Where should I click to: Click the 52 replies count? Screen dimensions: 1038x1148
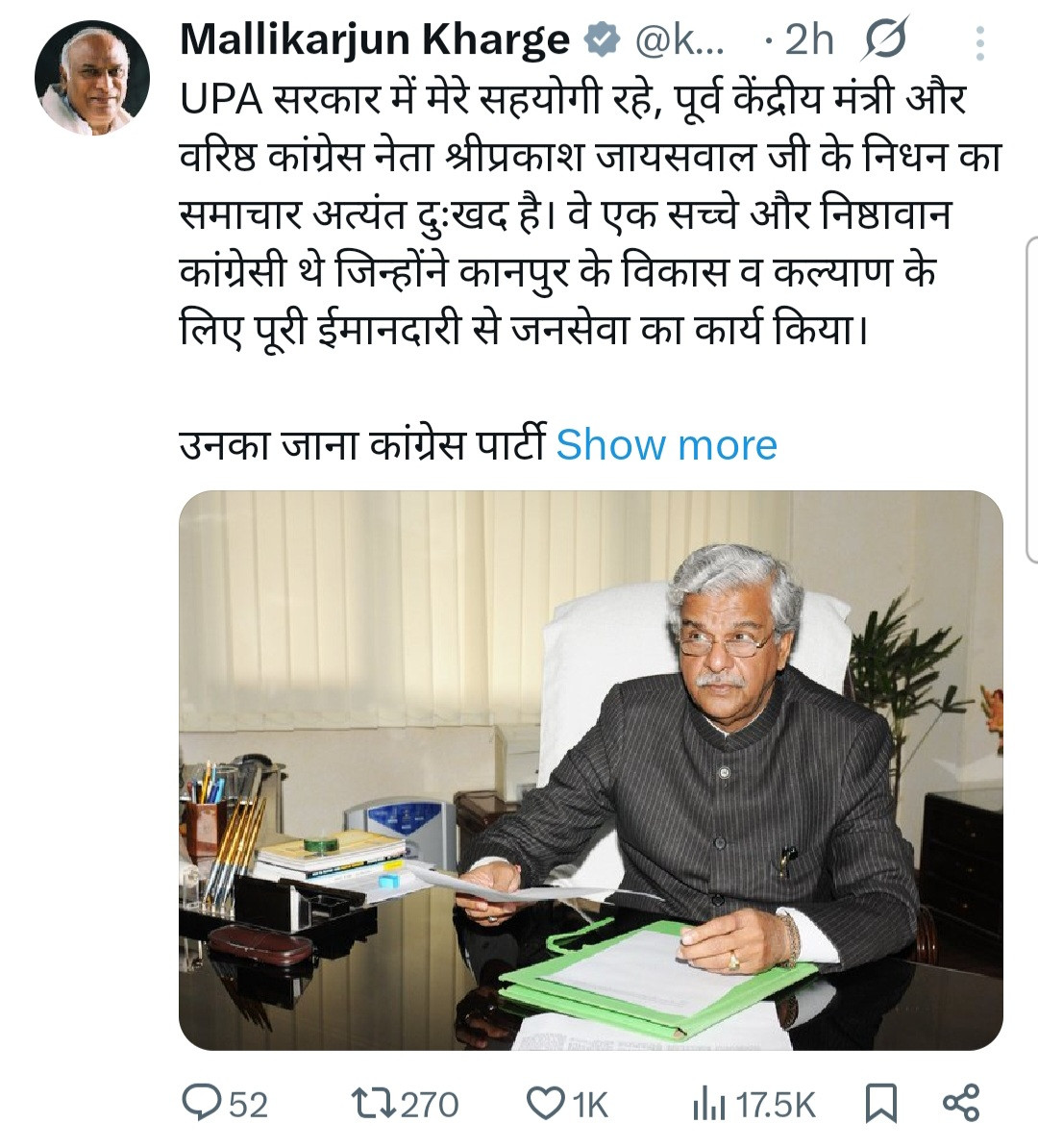pos(248,1105)
